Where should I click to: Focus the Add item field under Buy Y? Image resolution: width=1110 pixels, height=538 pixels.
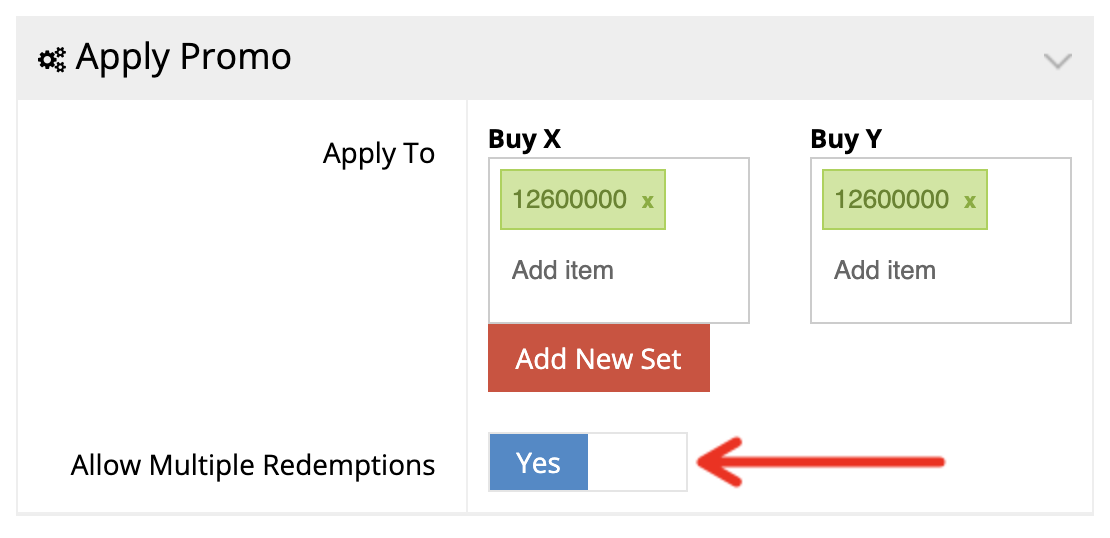885,270
